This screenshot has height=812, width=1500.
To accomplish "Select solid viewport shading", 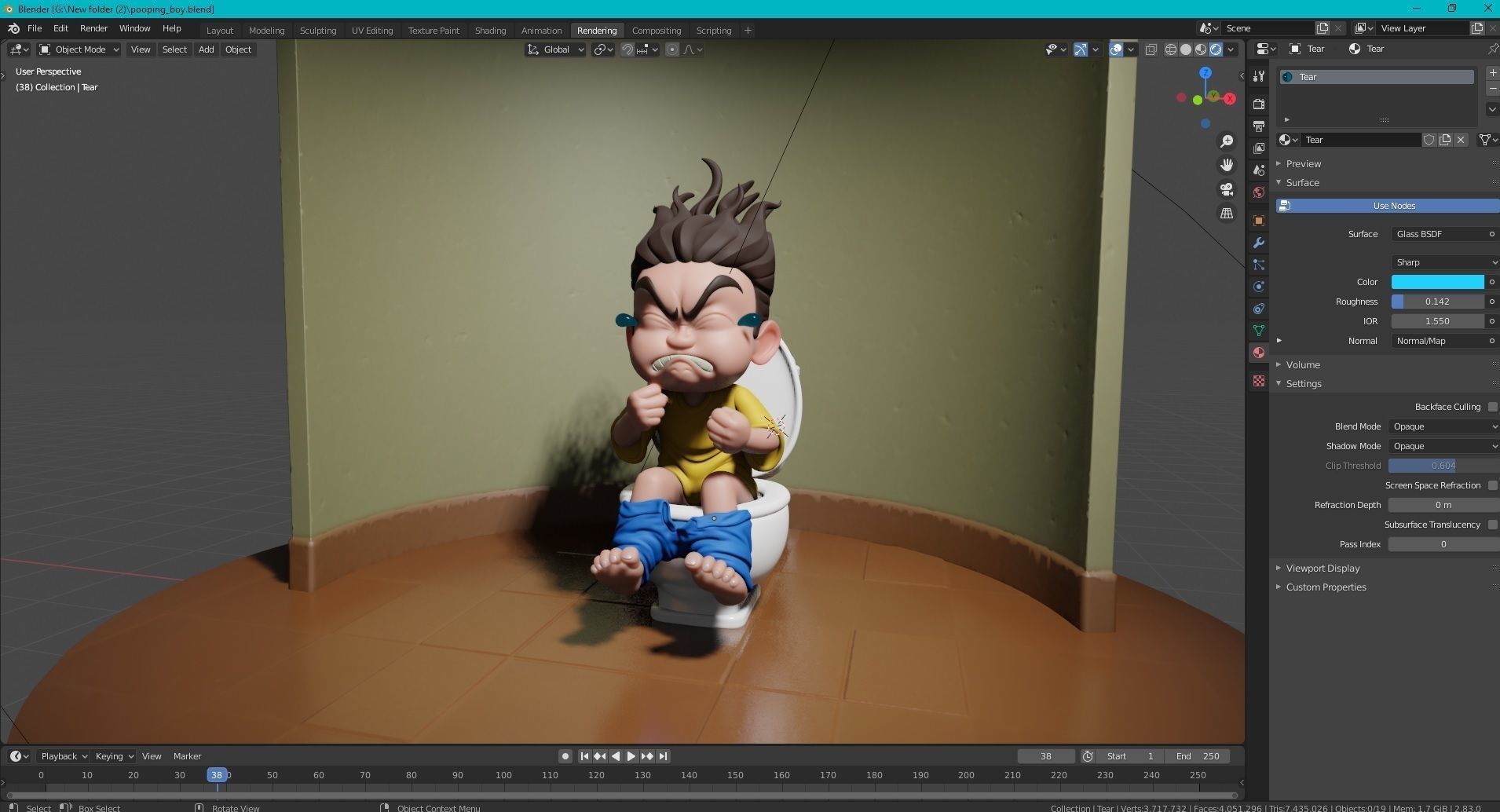I will 1186,49.
